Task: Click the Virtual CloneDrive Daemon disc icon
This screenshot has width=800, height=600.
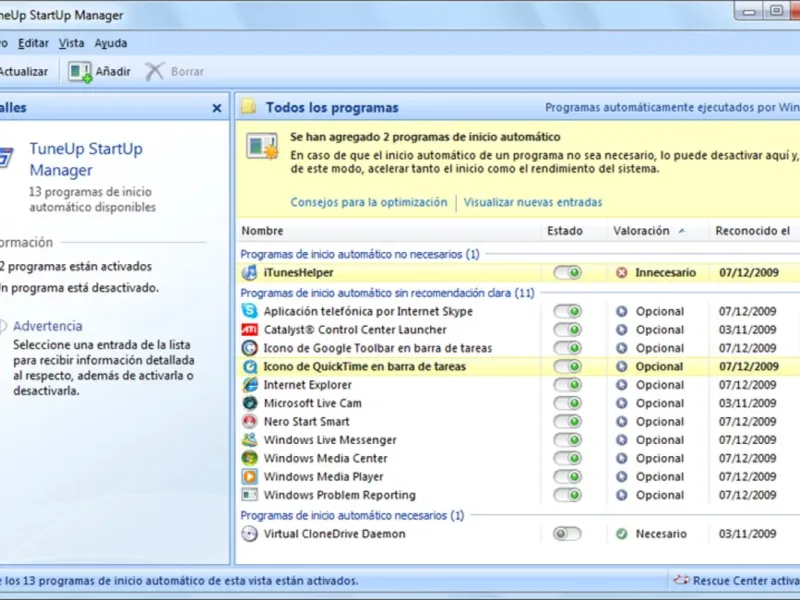Action: 249,534
